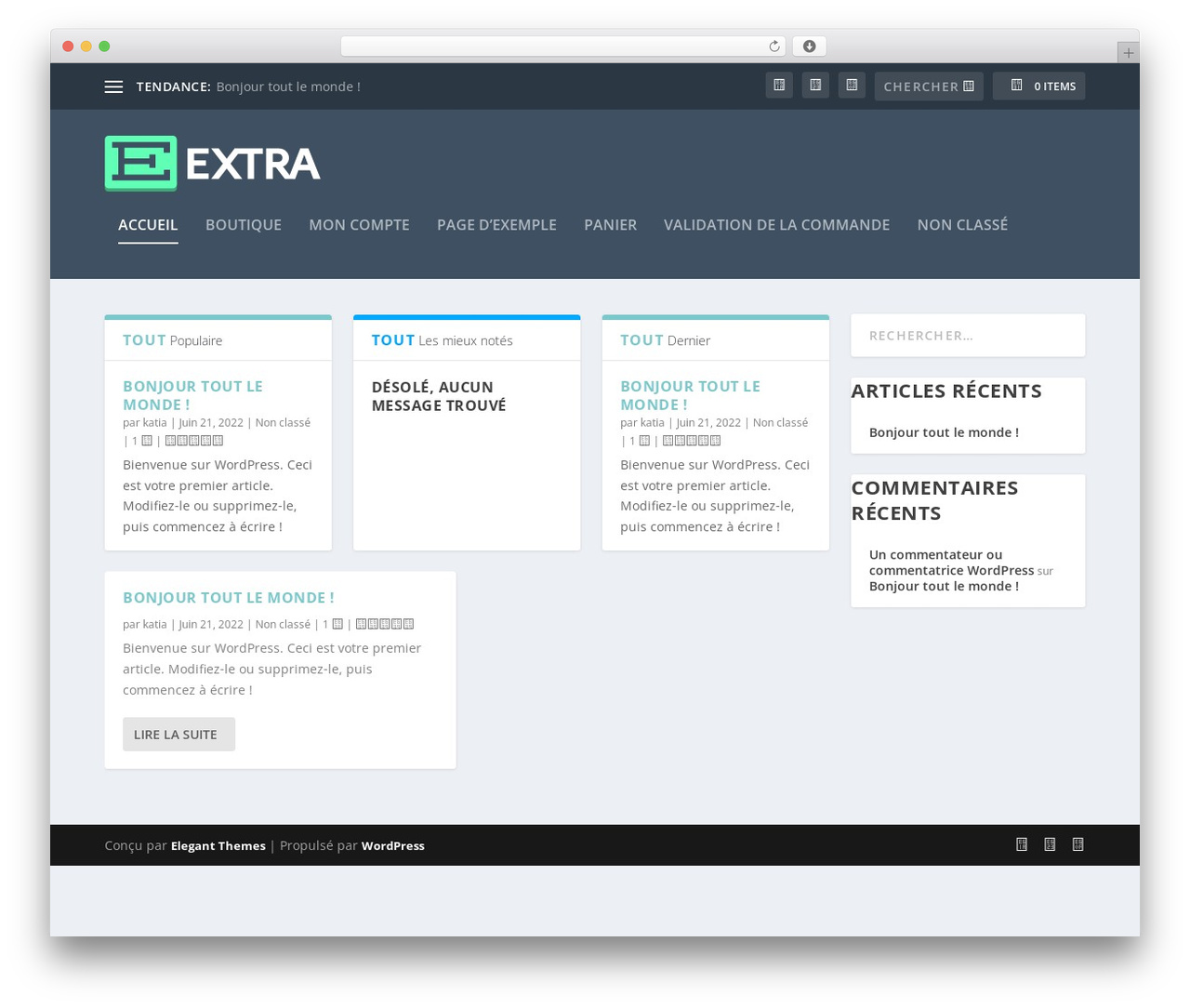The width and height of the screenshot is (1190, 1008).
Task: Open commented post link in recent comments
Action: (944, 586)
